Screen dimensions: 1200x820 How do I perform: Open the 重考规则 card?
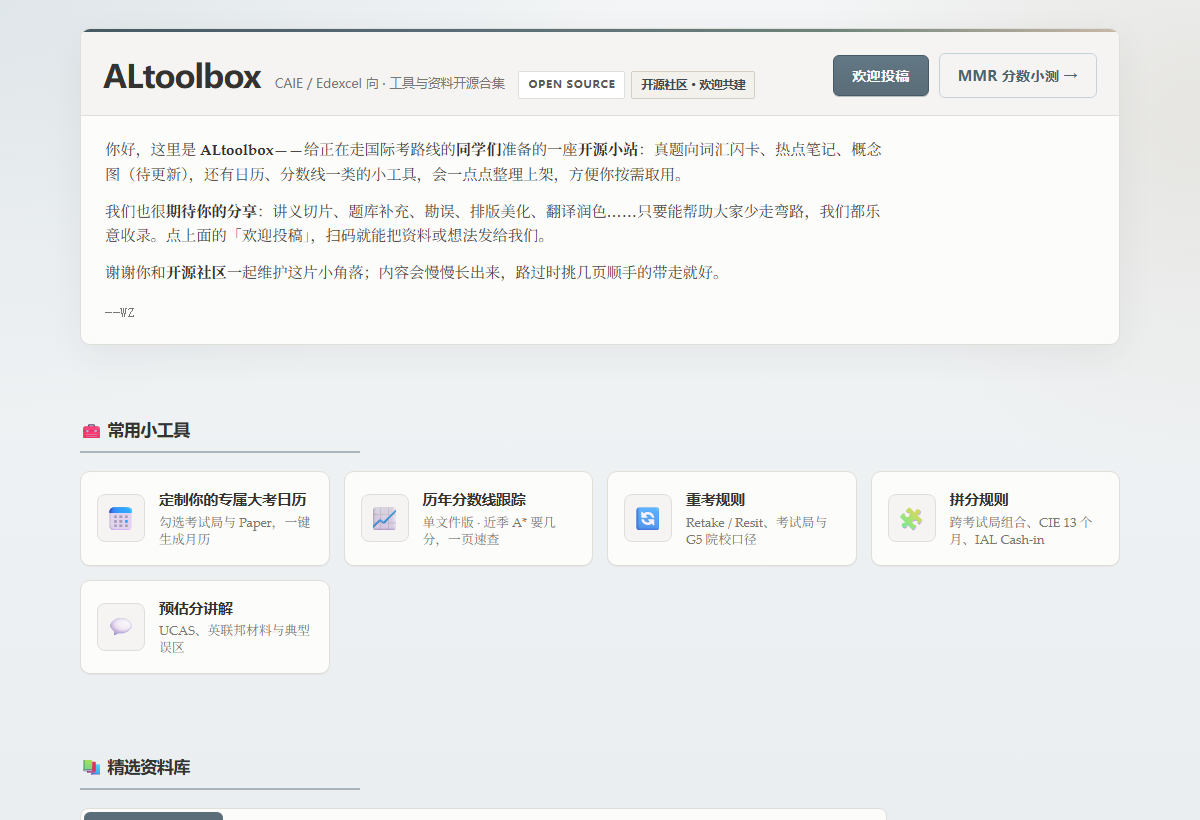pyautogui.click(x=732, y=518)
